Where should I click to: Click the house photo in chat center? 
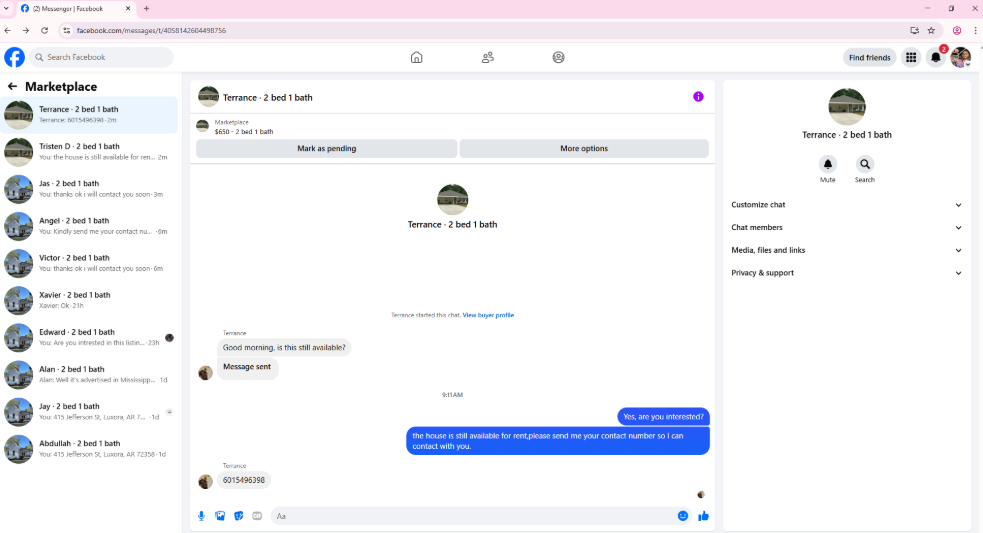[x=453, y=199]
